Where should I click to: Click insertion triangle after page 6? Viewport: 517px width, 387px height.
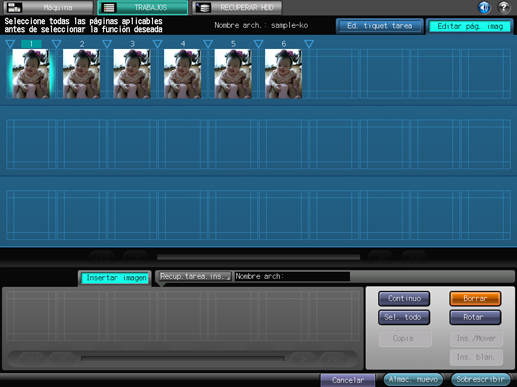(x=309, y=44)
